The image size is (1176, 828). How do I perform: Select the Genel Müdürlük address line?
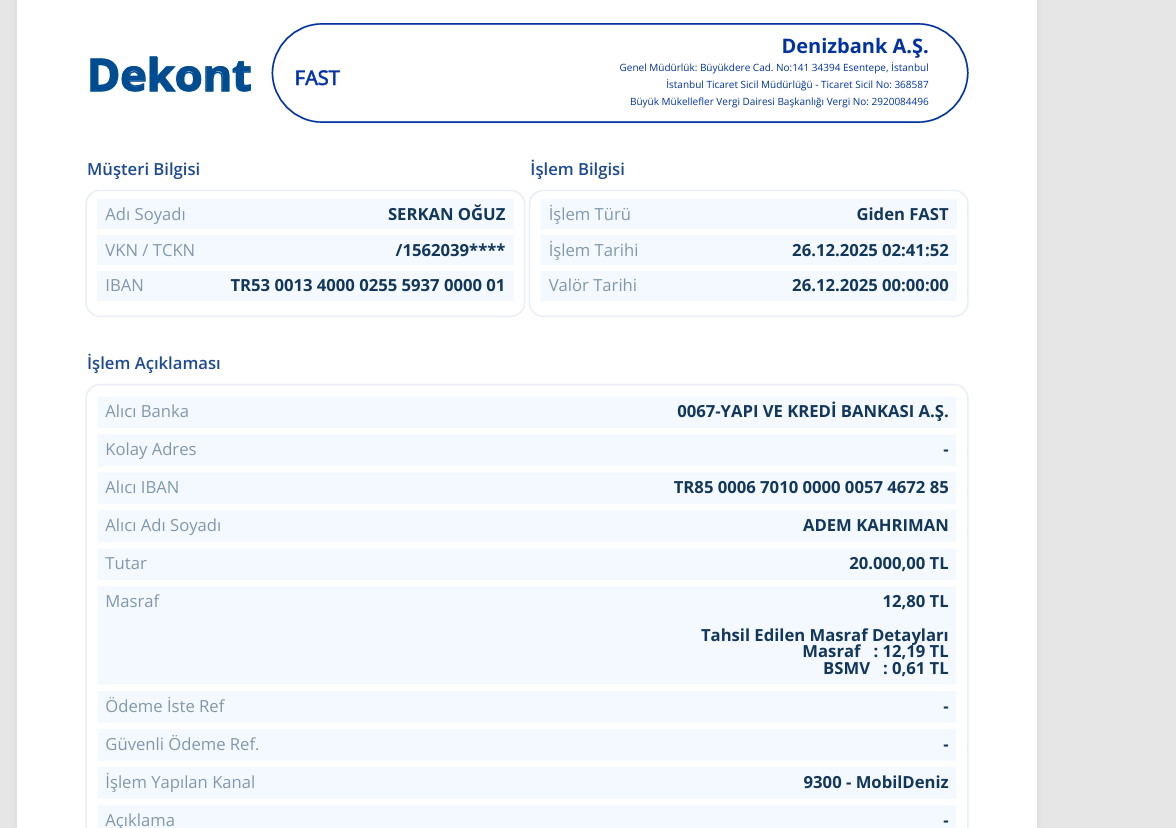tap(773, 68)
